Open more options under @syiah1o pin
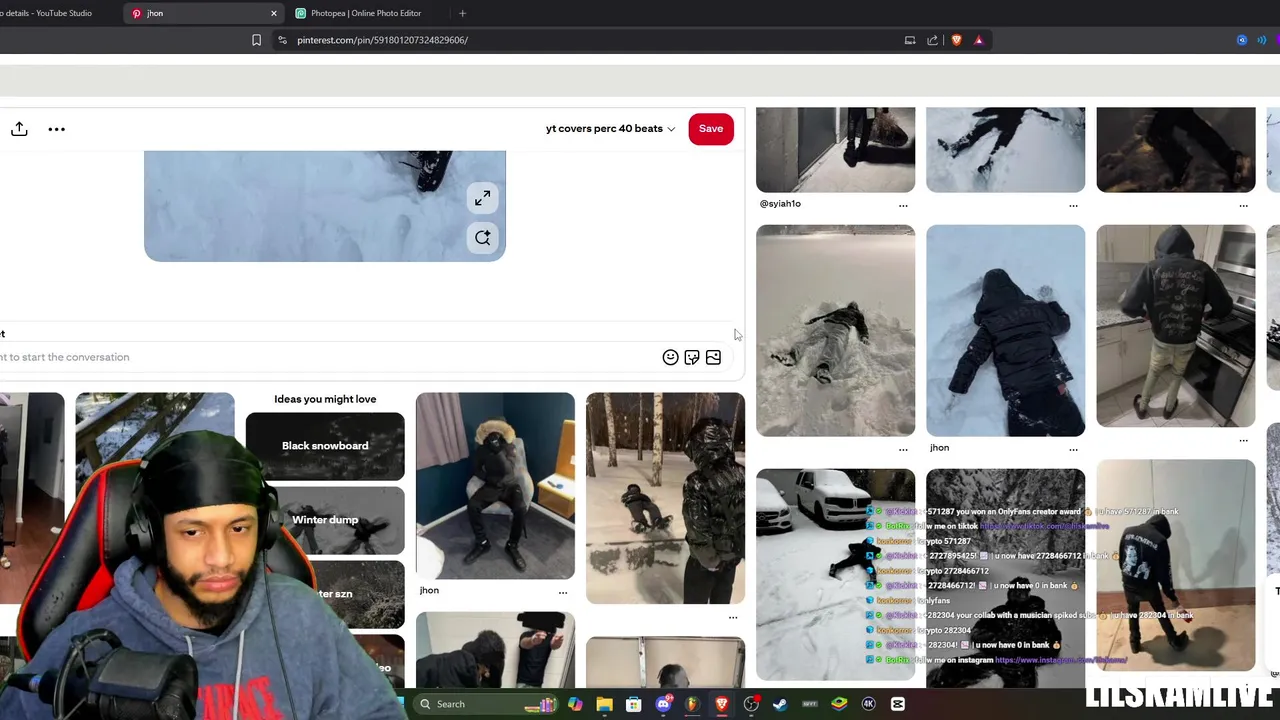Image resolution: width=1280 pixels, height=720 pixels. [903, 205]
